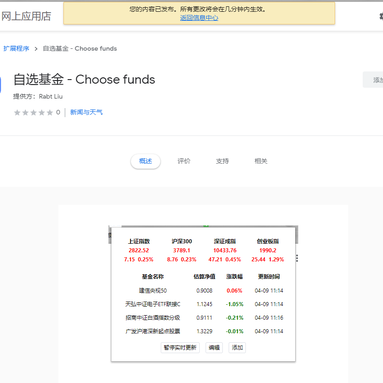Click the 深证成指 index label

pyautogui.click(x=225, y=241)
